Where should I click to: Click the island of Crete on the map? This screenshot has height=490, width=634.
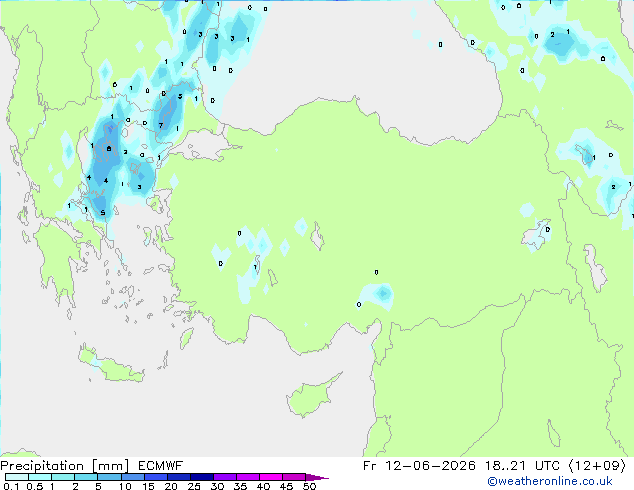pyautogui.click(x=111, y=364)
